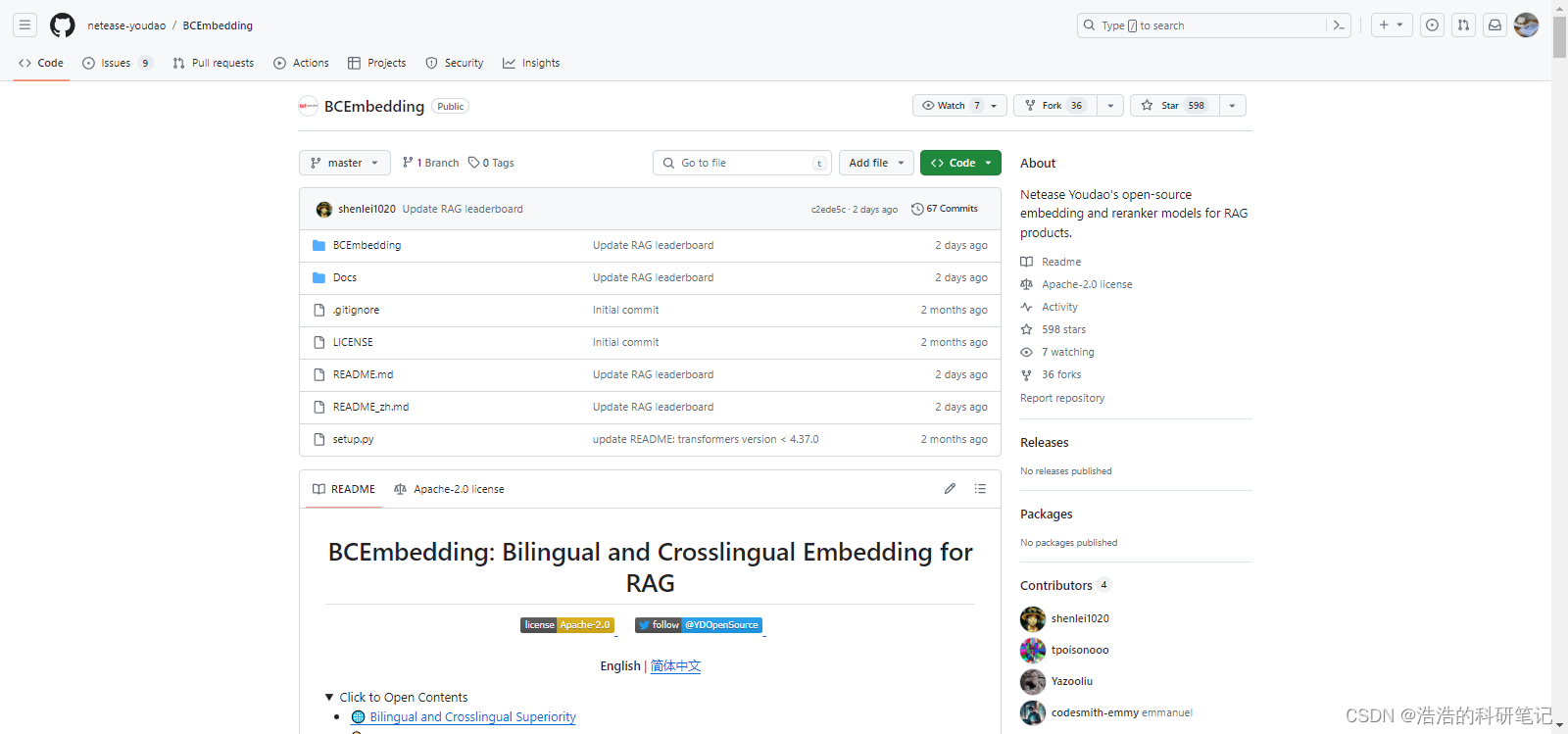The height and width of the screenshot is (734, 1568).
Task: Click the follow @YDOpenSource Twitter badge
Action: [x=699, y=625]
